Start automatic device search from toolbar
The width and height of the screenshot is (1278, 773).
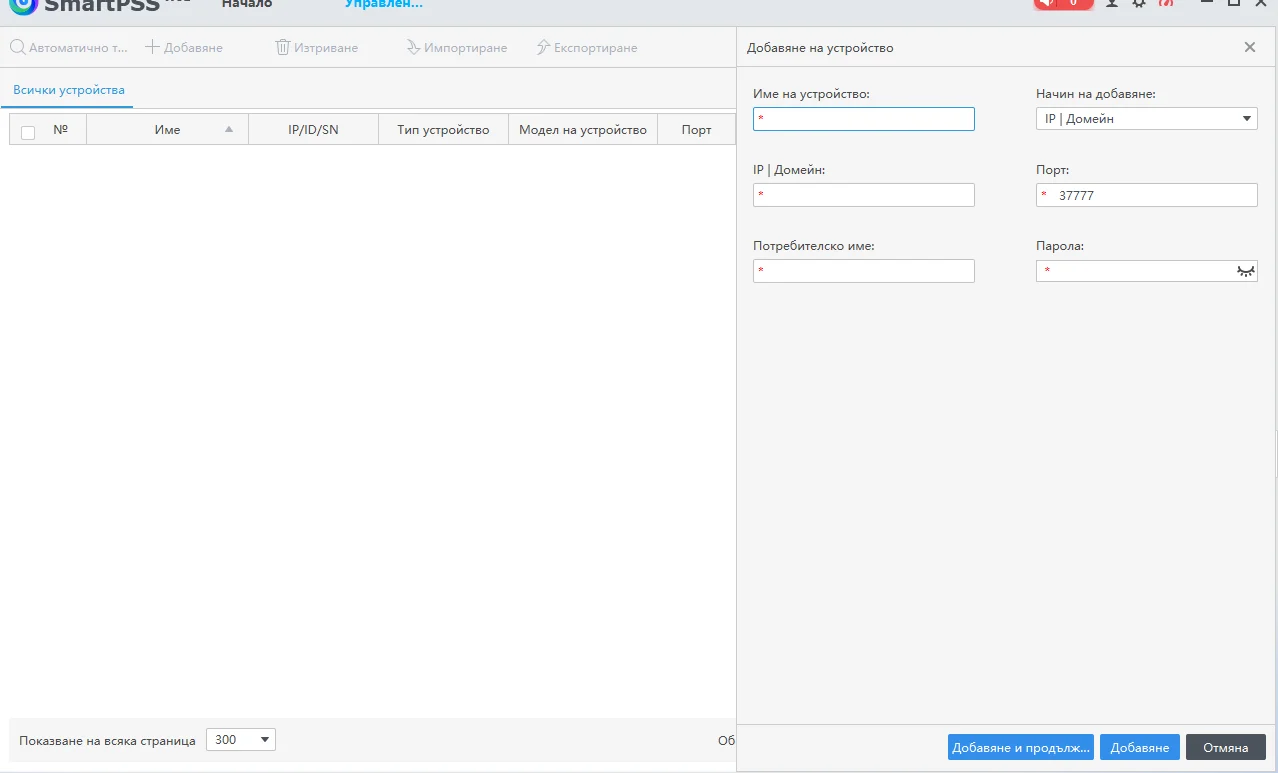pyautogui.click(x=70, y=48)
